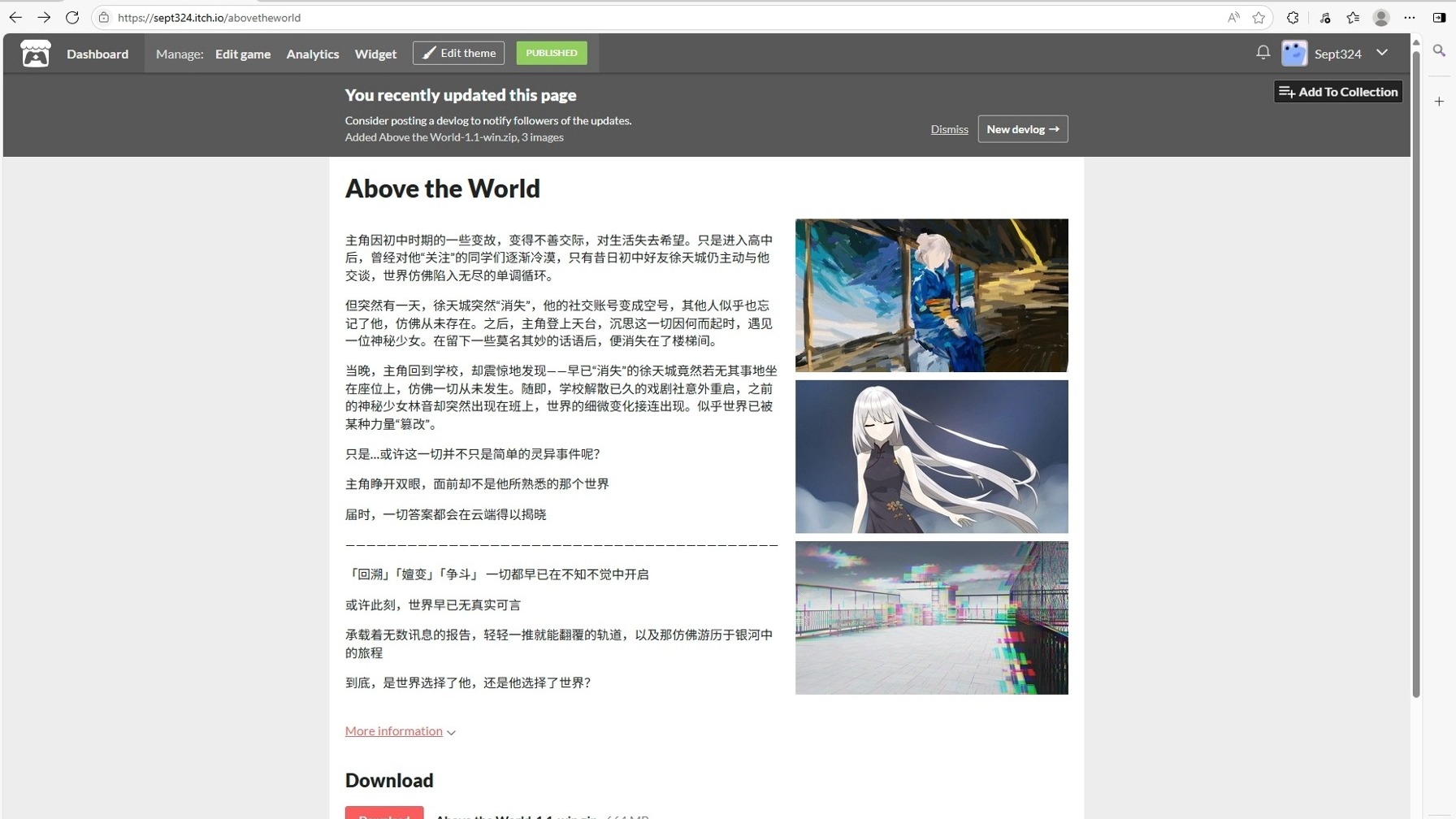Viewport: 1456px width, 819px height.
Task: Open browser extensions puzzle icon
Action: [x=1293, y=17]
